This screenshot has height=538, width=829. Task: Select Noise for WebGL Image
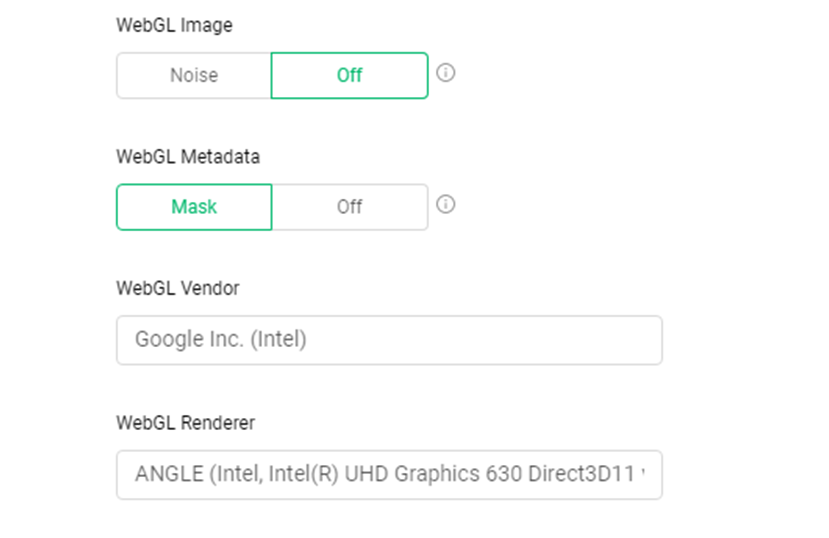click(x=194, y=75)
